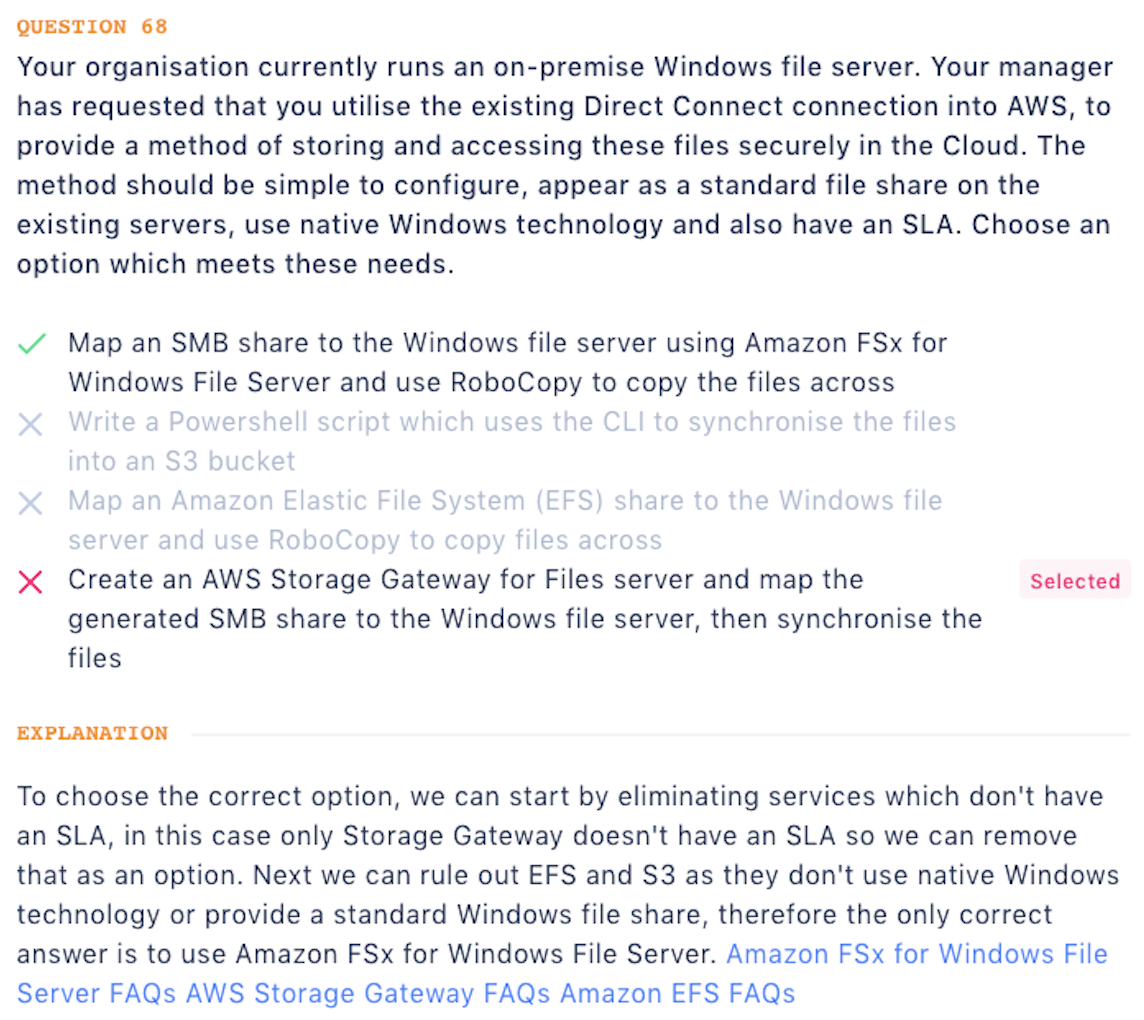The height and width of the screenshot is (1020, 1144).
Task: Click the green checkmark beside the FSx answer
Action: pos(31,344)
